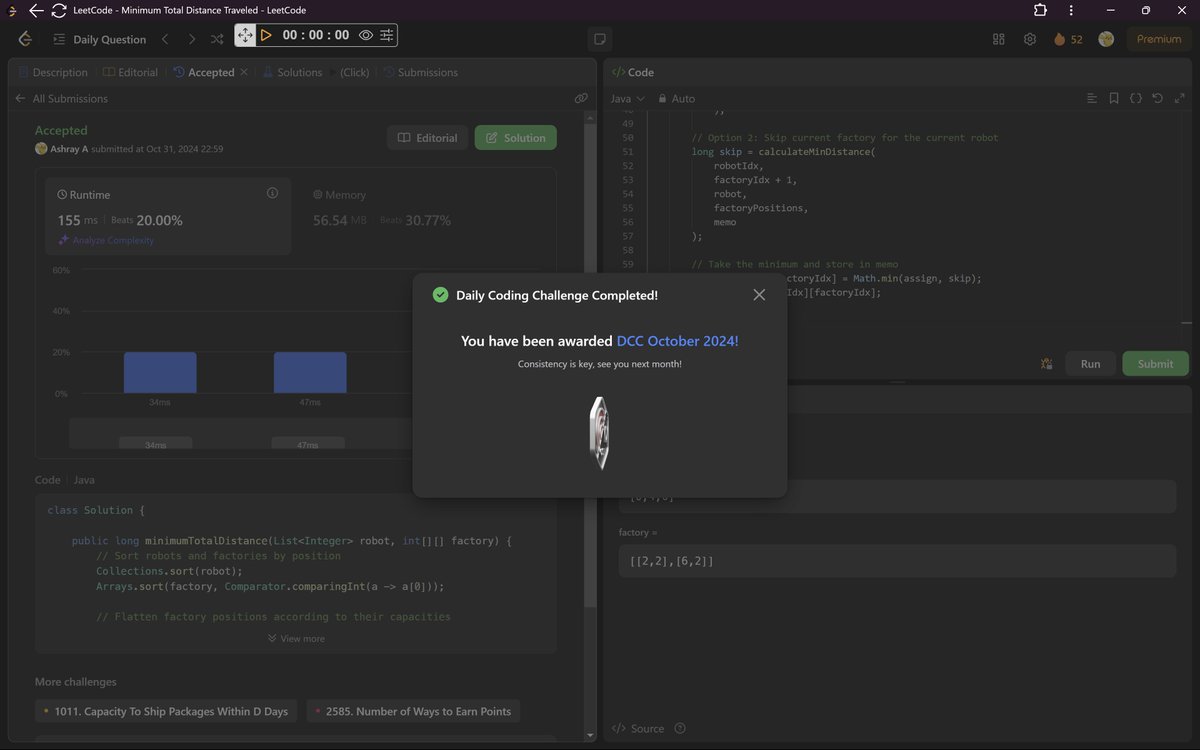Viewport: 1200px width, 750px height.
Task: Click the Editorial button beside Accepted
Action: pyautogui.click(x=427, y=138)
